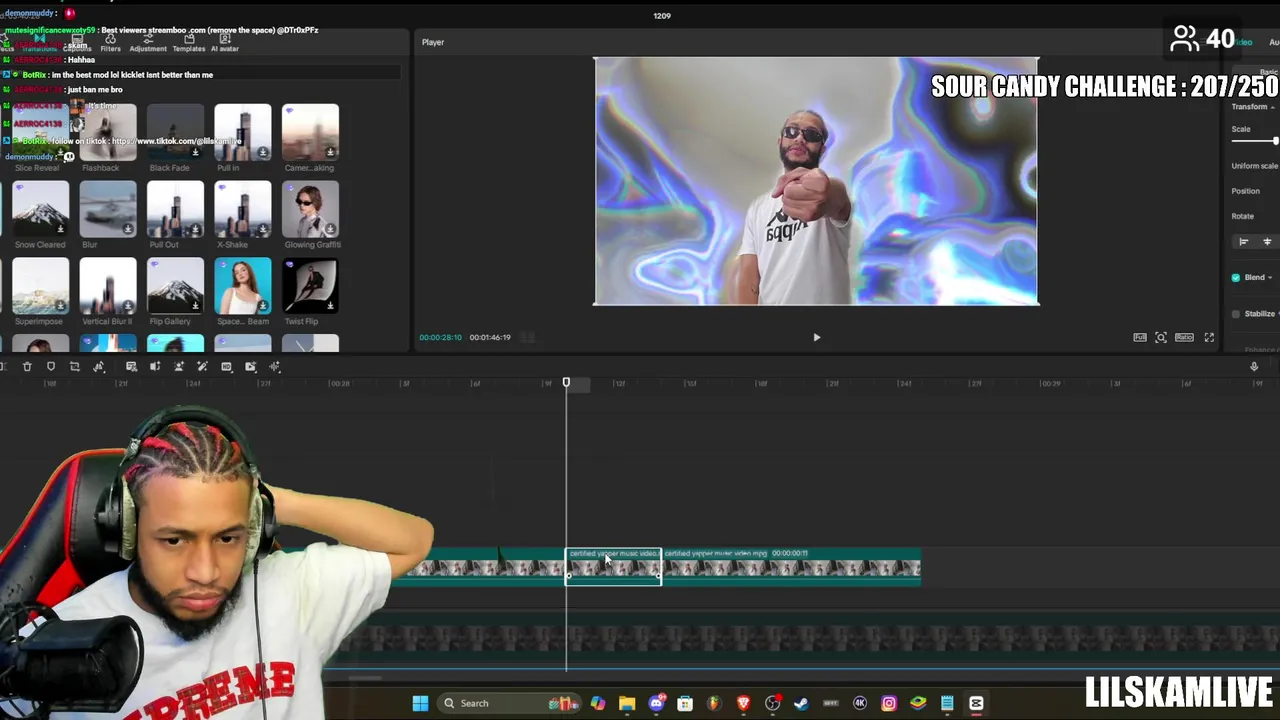Expand the Transform section arrow
The height and width of the screenshot is (720, 1280).
tap(1272, 107)
